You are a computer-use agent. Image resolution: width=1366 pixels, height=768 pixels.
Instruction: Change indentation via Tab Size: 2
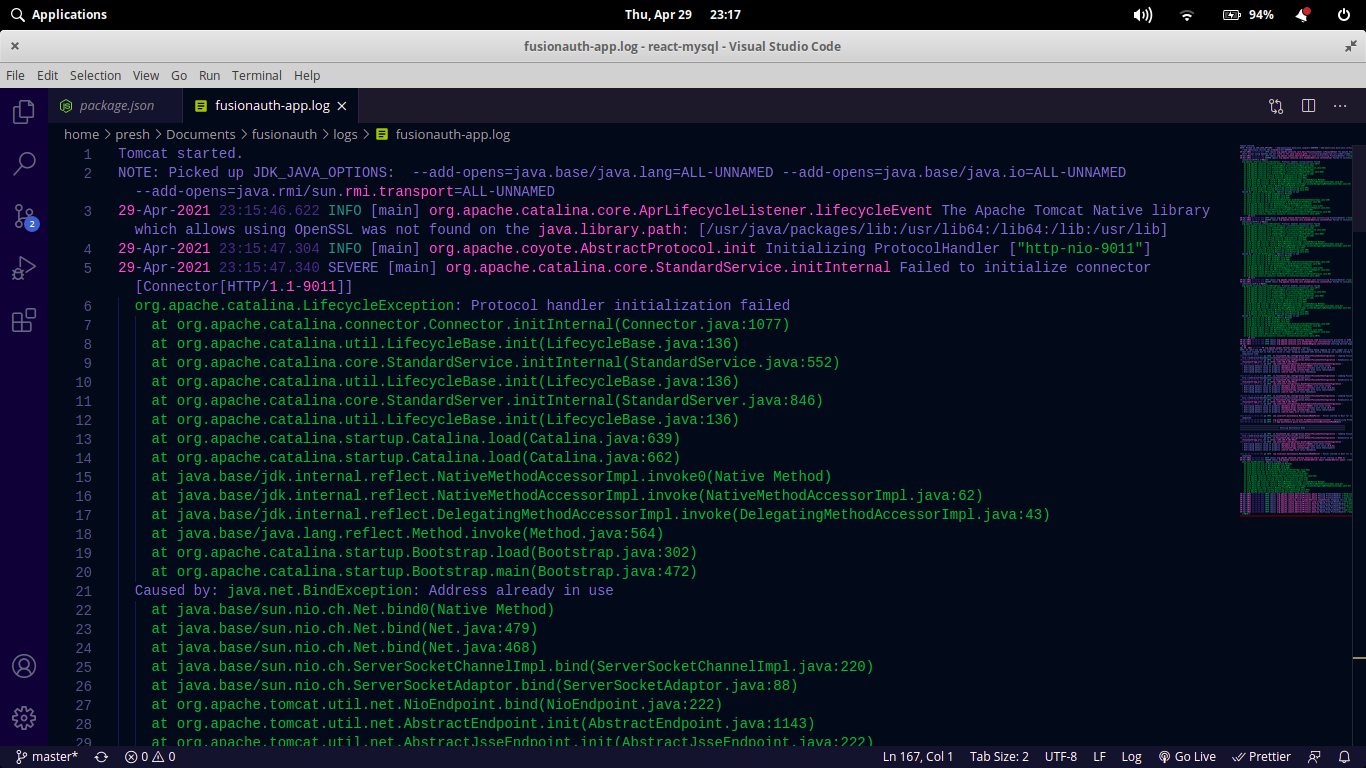(x=999, y=757)
